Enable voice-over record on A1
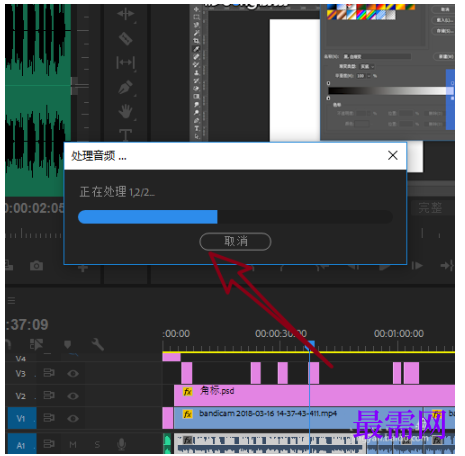Screen dimensions: 465x456 click(x=122, y=444)
